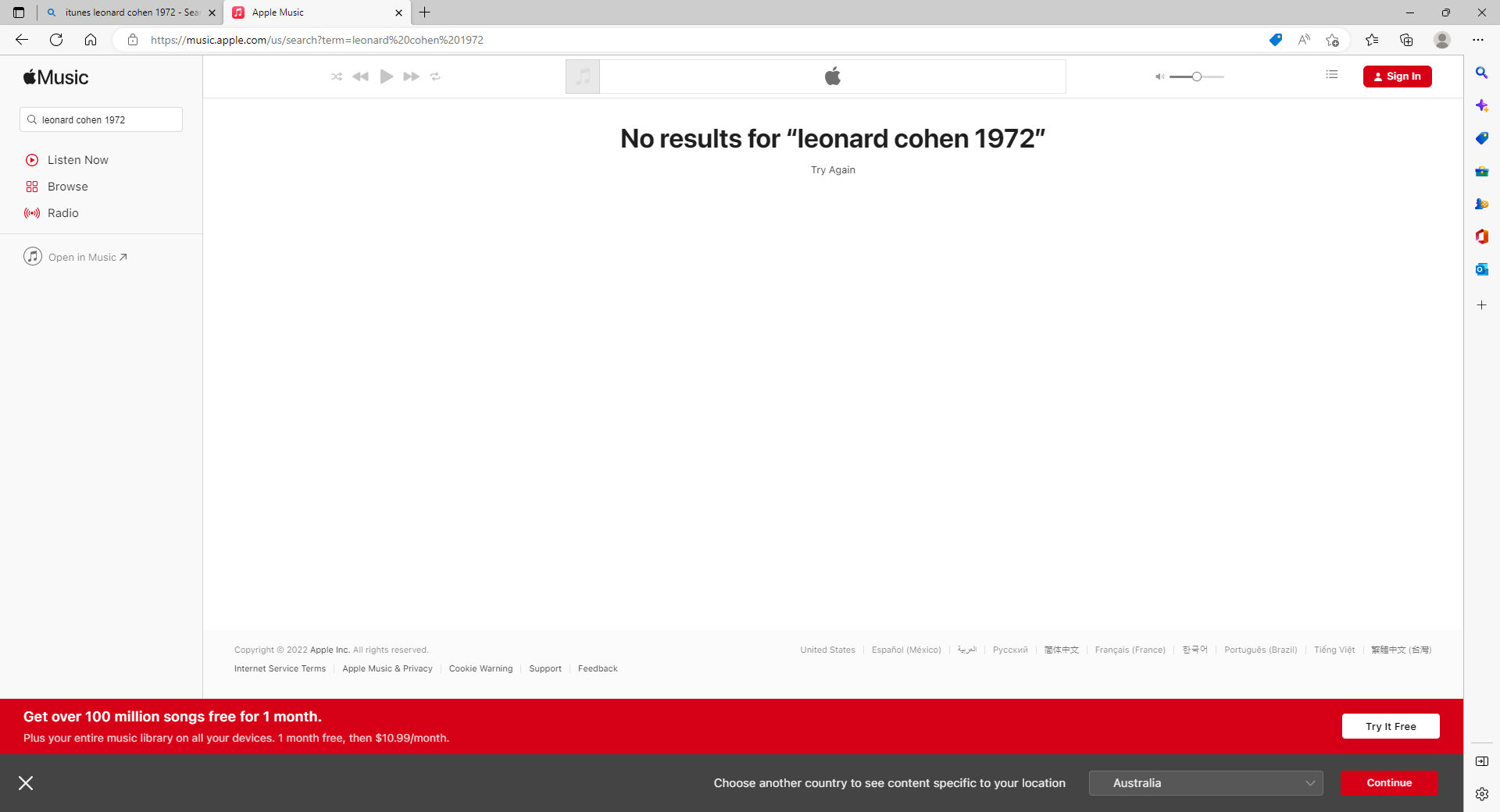Viewport: 1500px width, 812px height.
Task: Click the Apple Inc. link
Action: pos(330,650)
